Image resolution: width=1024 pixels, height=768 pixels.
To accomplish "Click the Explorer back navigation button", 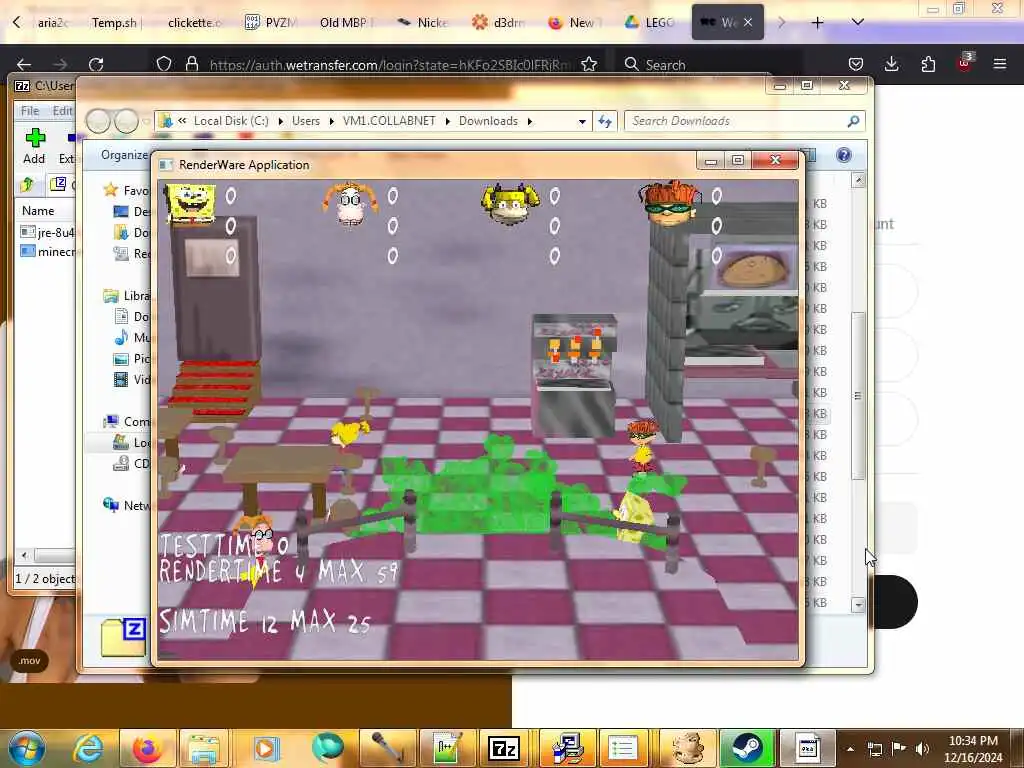I will tap(98, 121).
